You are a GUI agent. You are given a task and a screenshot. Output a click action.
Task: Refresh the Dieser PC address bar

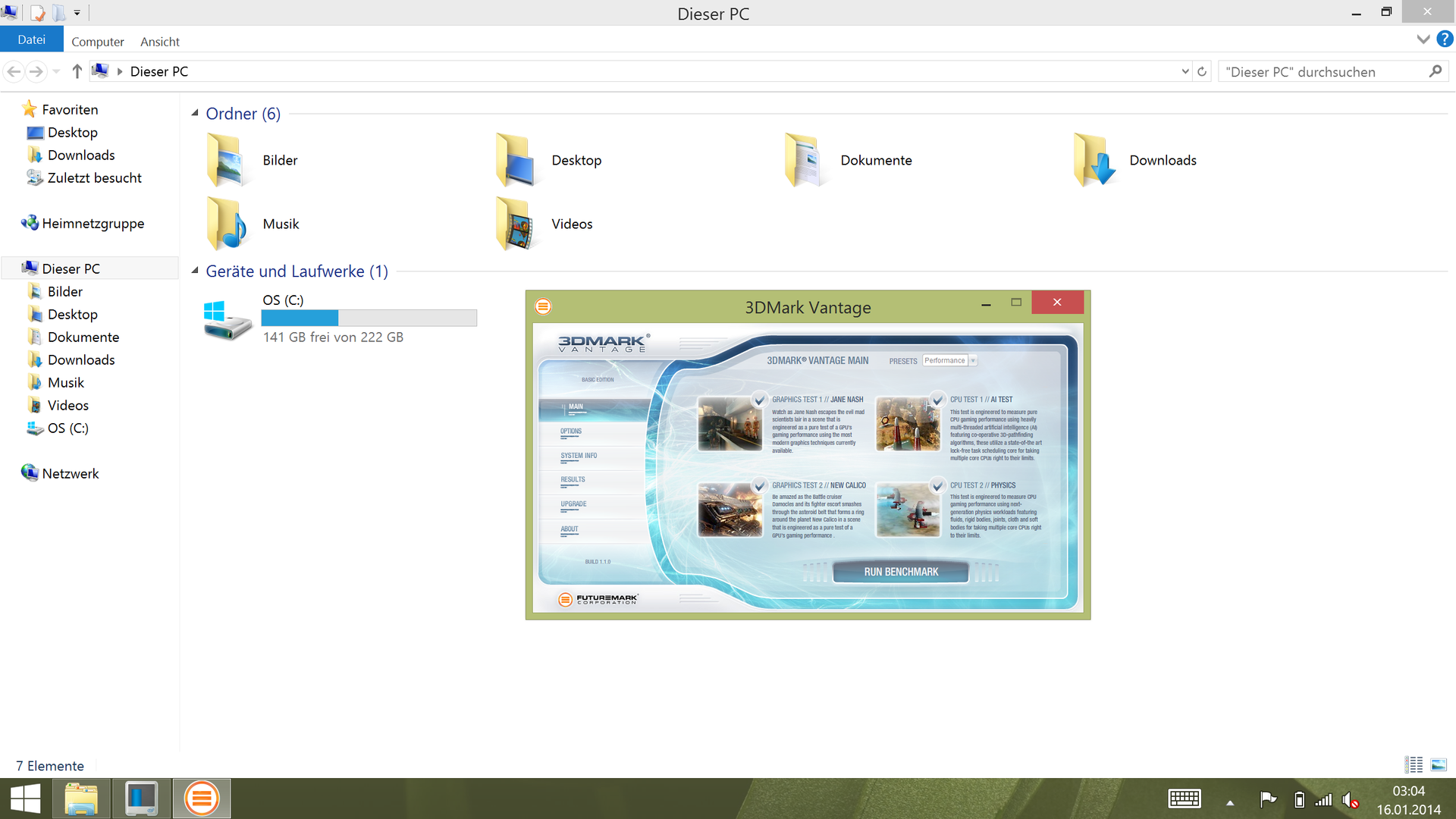click(1202, 71)
